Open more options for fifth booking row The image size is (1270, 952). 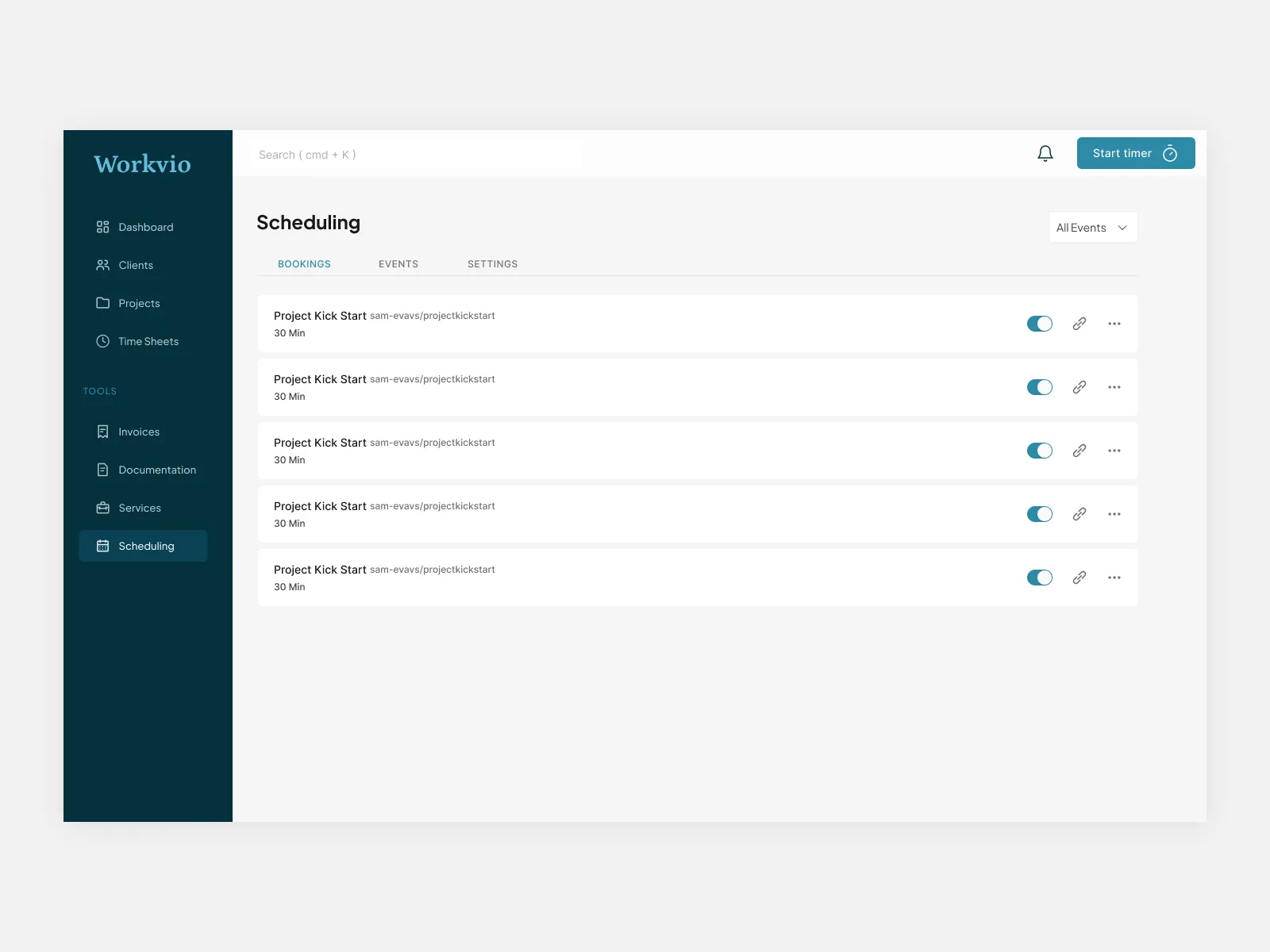click(x=1114, y=578)
